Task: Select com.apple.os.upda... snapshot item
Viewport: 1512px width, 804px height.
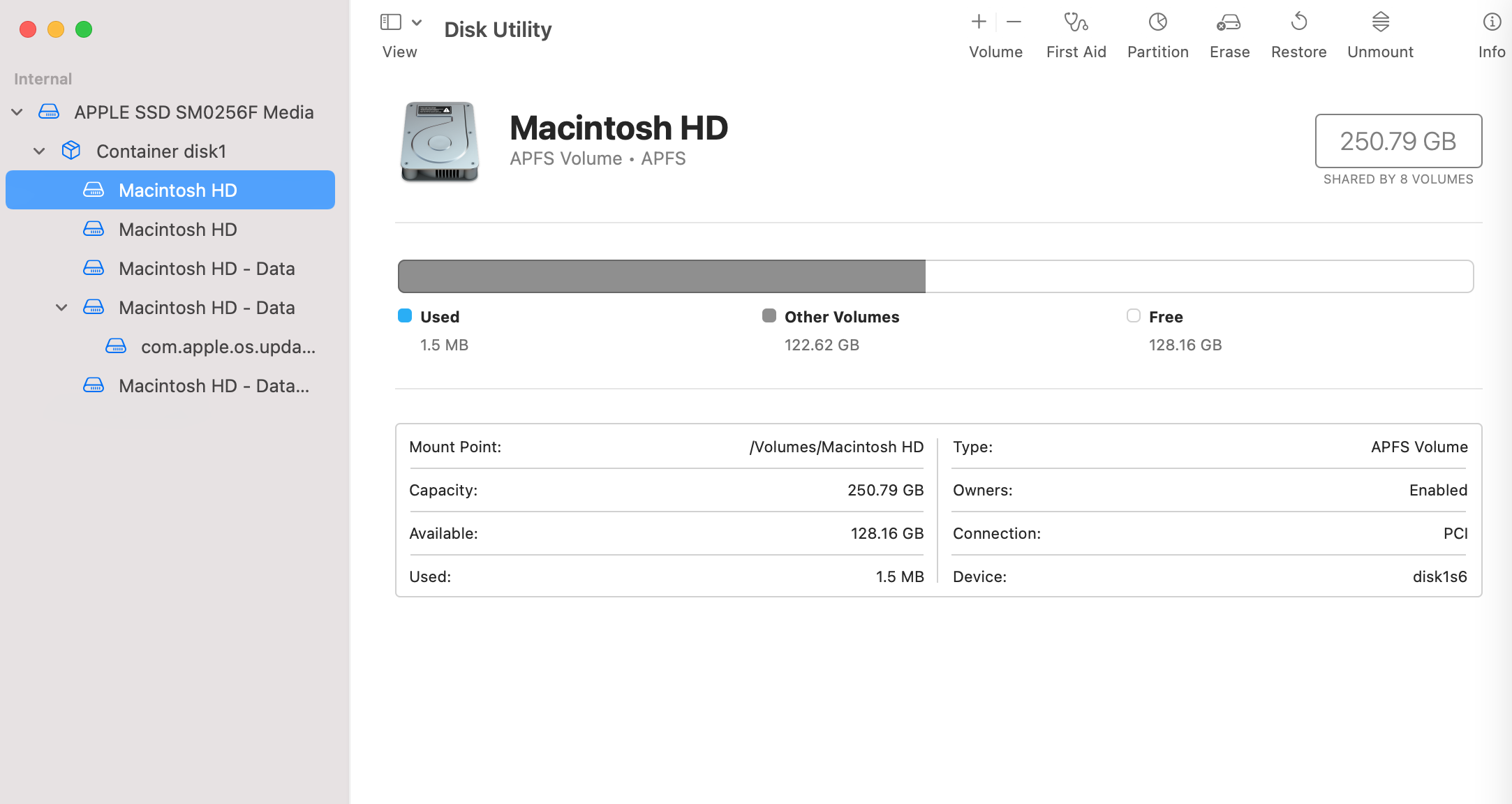Action: pyautogui.click(x=228, y=347)
